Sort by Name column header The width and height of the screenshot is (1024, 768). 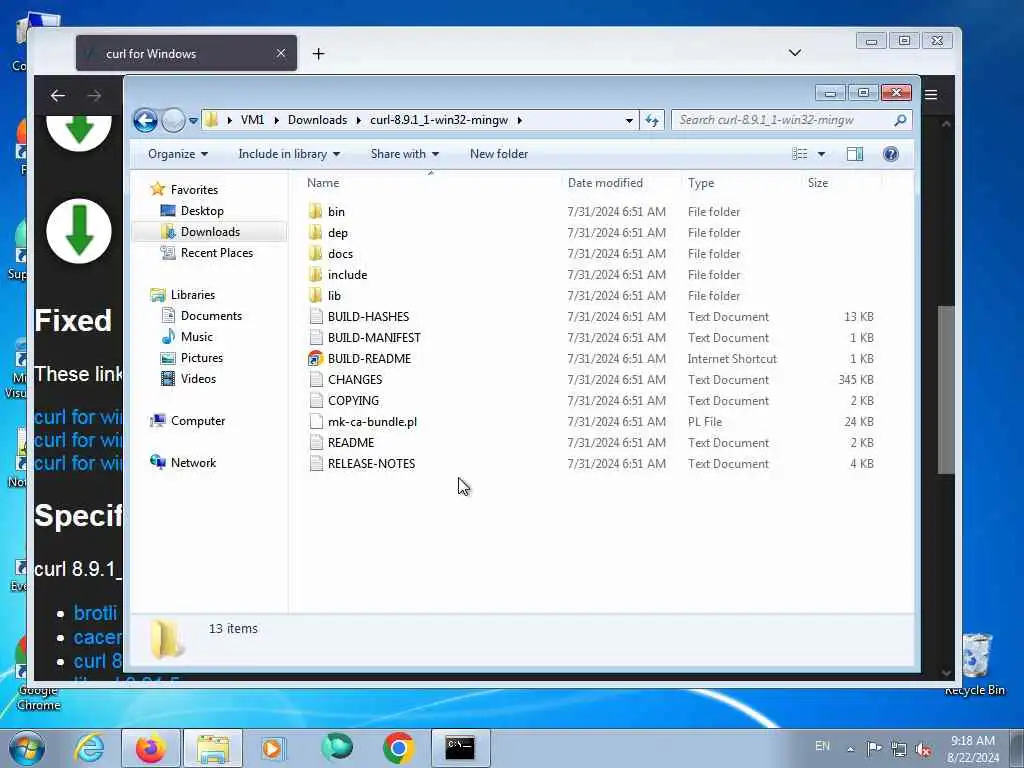tap(323, 184)
